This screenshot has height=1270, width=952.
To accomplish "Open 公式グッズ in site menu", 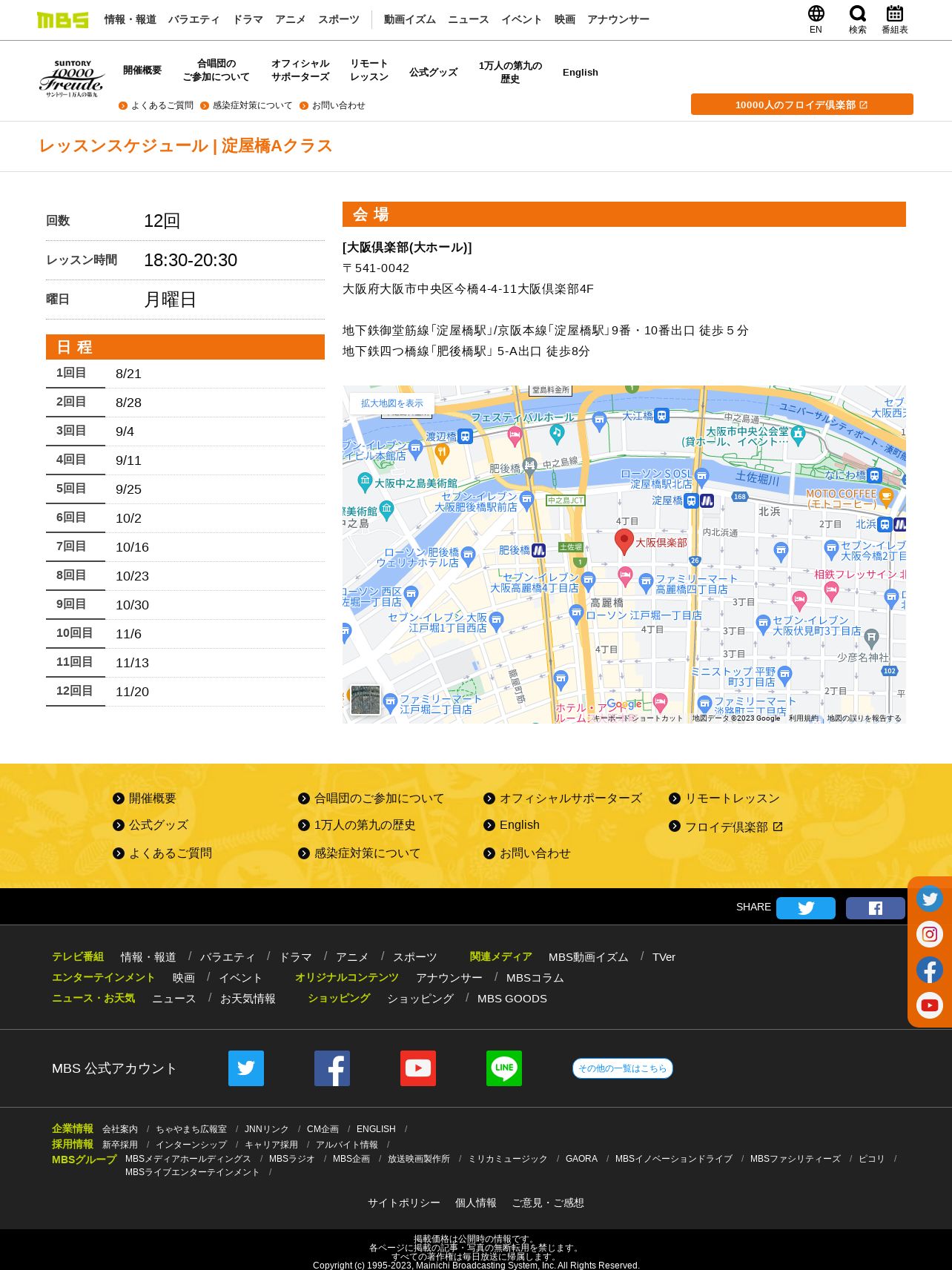I will click(x=434, y=72).
